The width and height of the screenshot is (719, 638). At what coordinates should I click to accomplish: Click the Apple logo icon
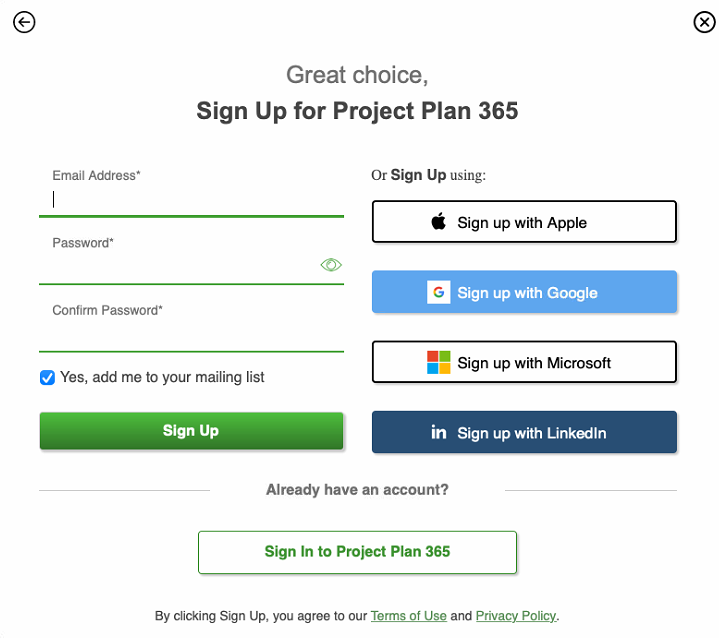pos(439,222)
